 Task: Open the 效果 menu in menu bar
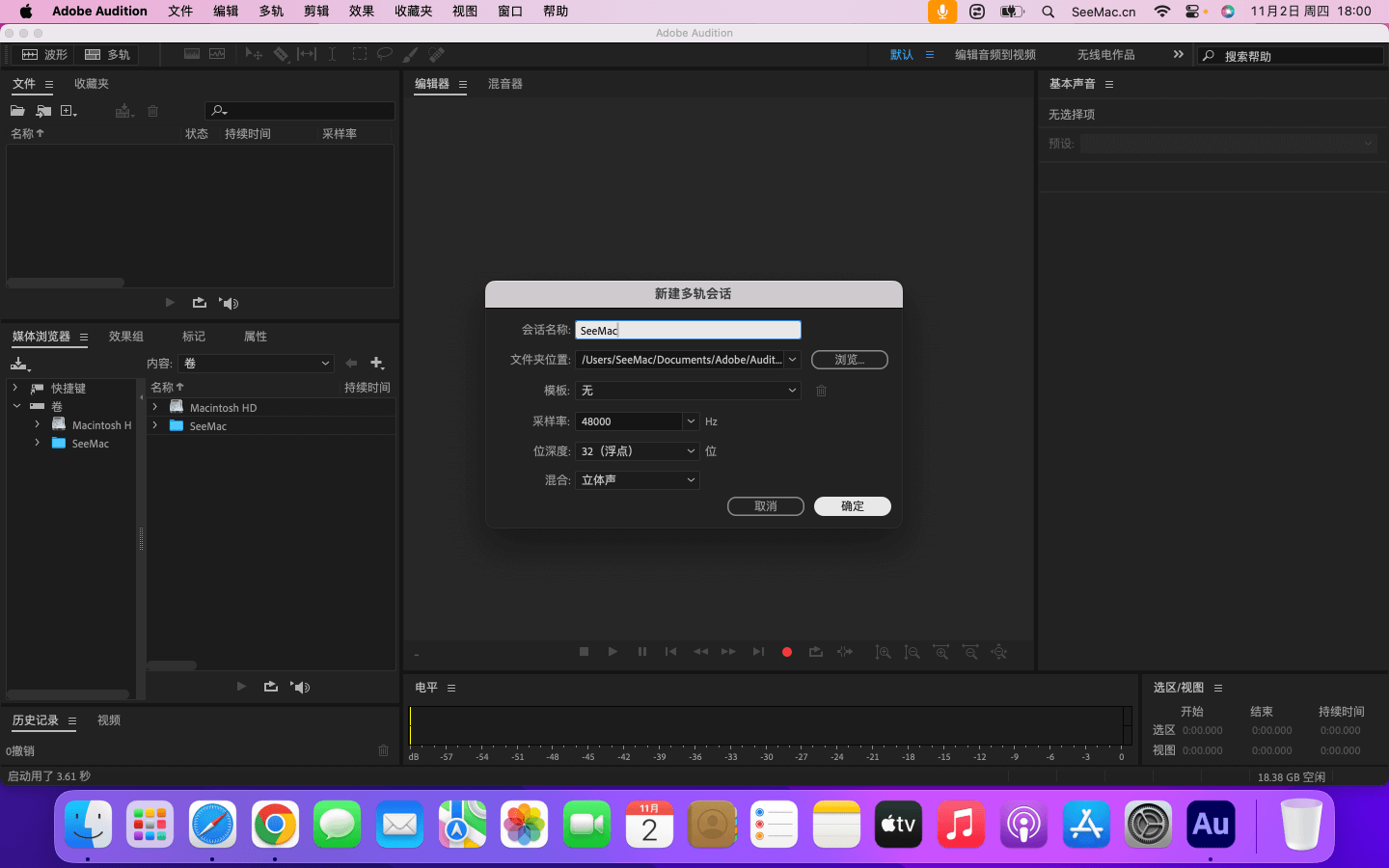[x=362, y=12]
